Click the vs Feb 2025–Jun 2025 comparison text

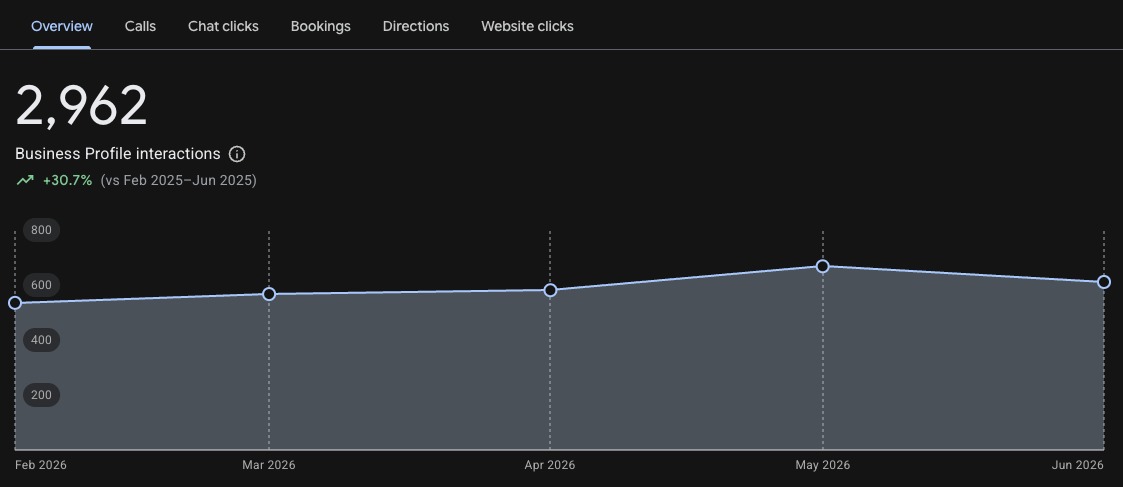[x=178, y=180]
